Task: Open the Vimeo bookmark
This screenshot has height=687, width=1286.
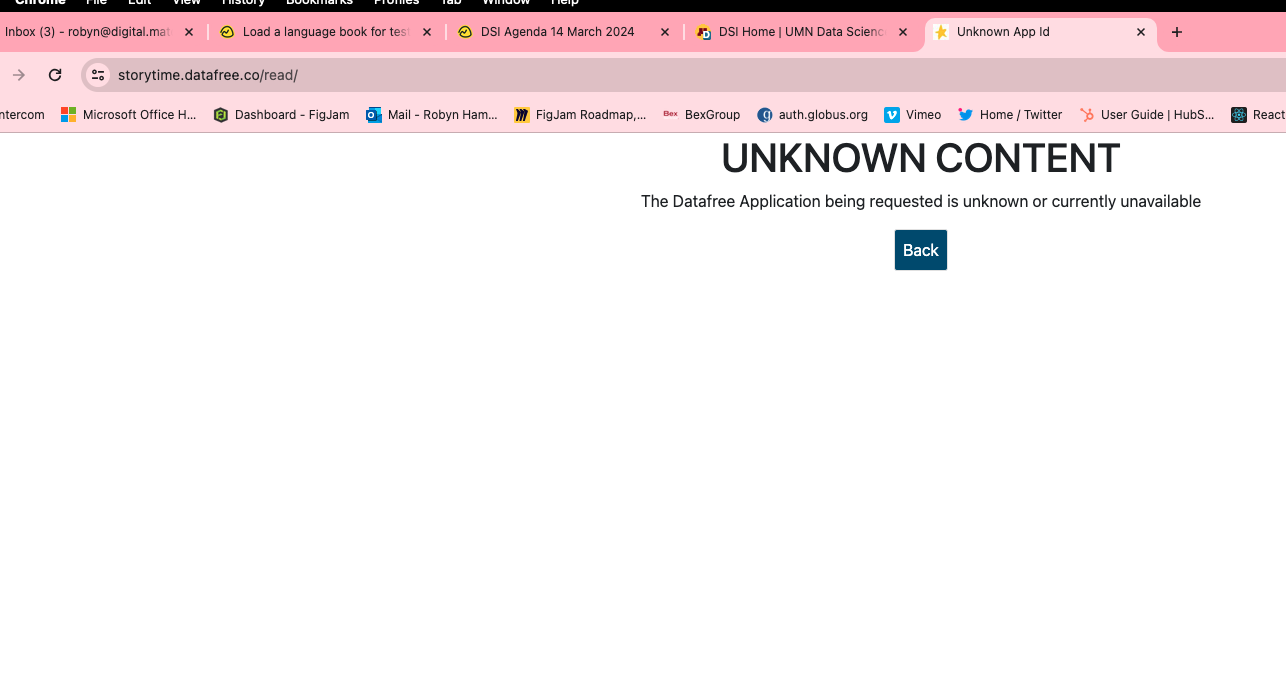Action: click(x=913, y=115)
